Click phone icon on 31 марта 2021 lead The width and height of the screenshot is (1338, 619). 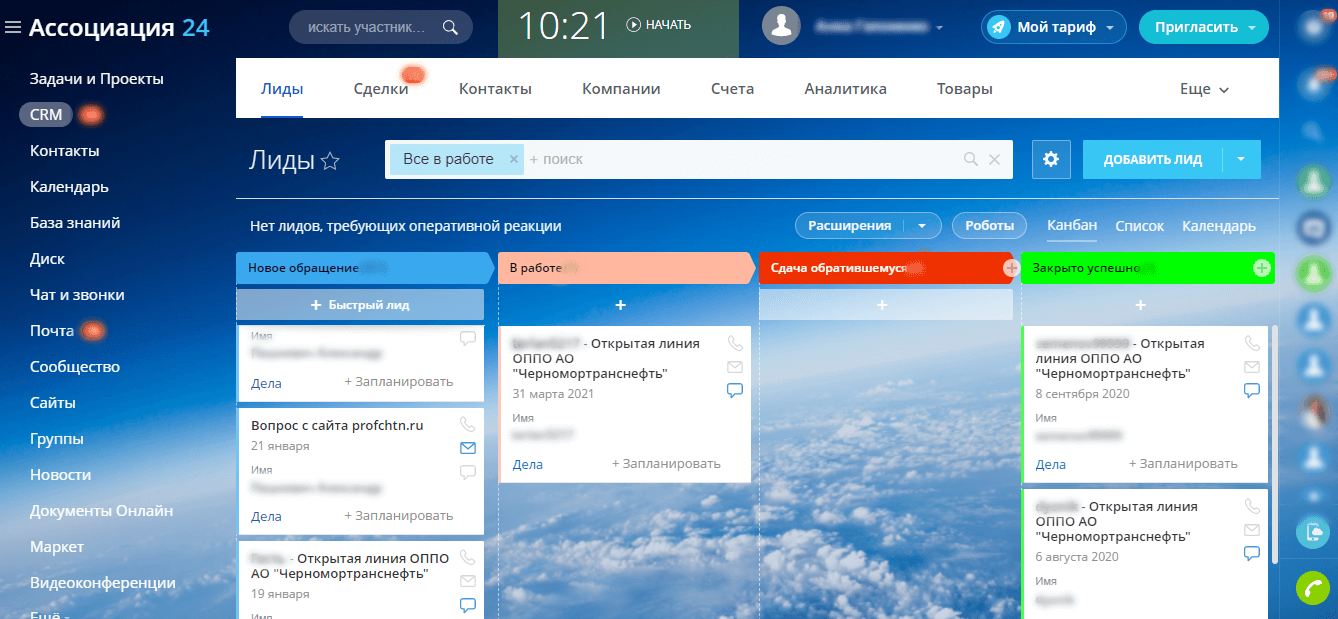[735, 343]
